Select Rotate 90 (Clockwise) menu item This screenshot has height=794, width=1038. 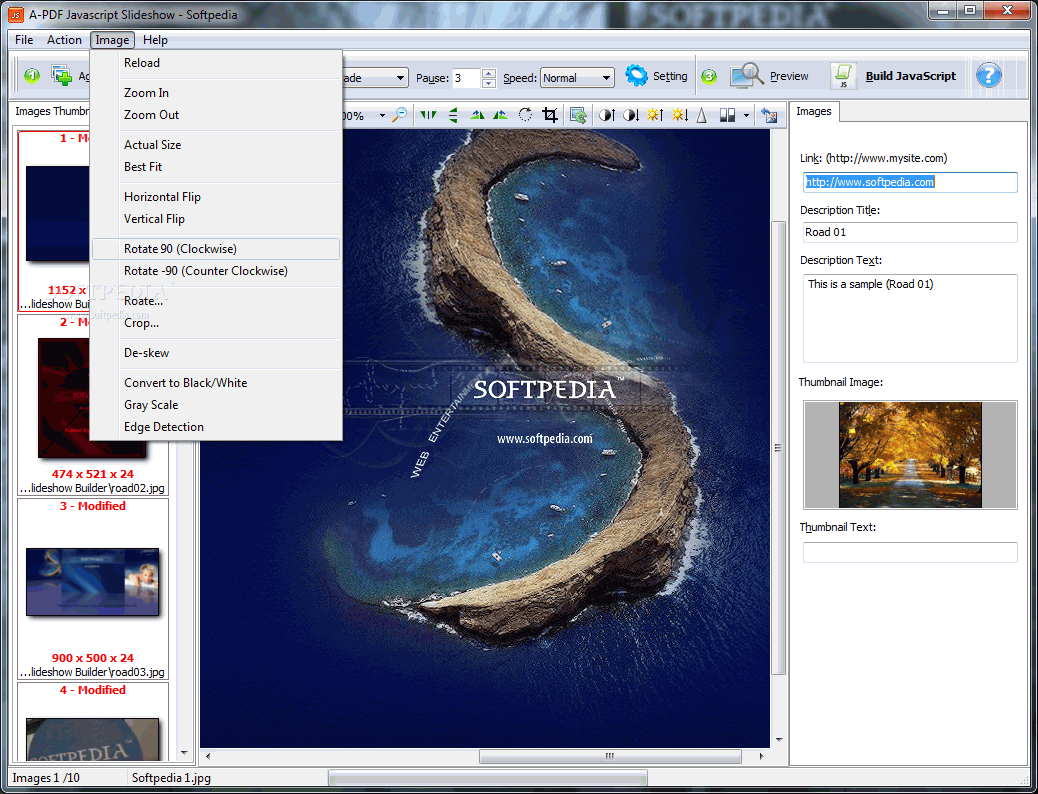tap(216, 249)
